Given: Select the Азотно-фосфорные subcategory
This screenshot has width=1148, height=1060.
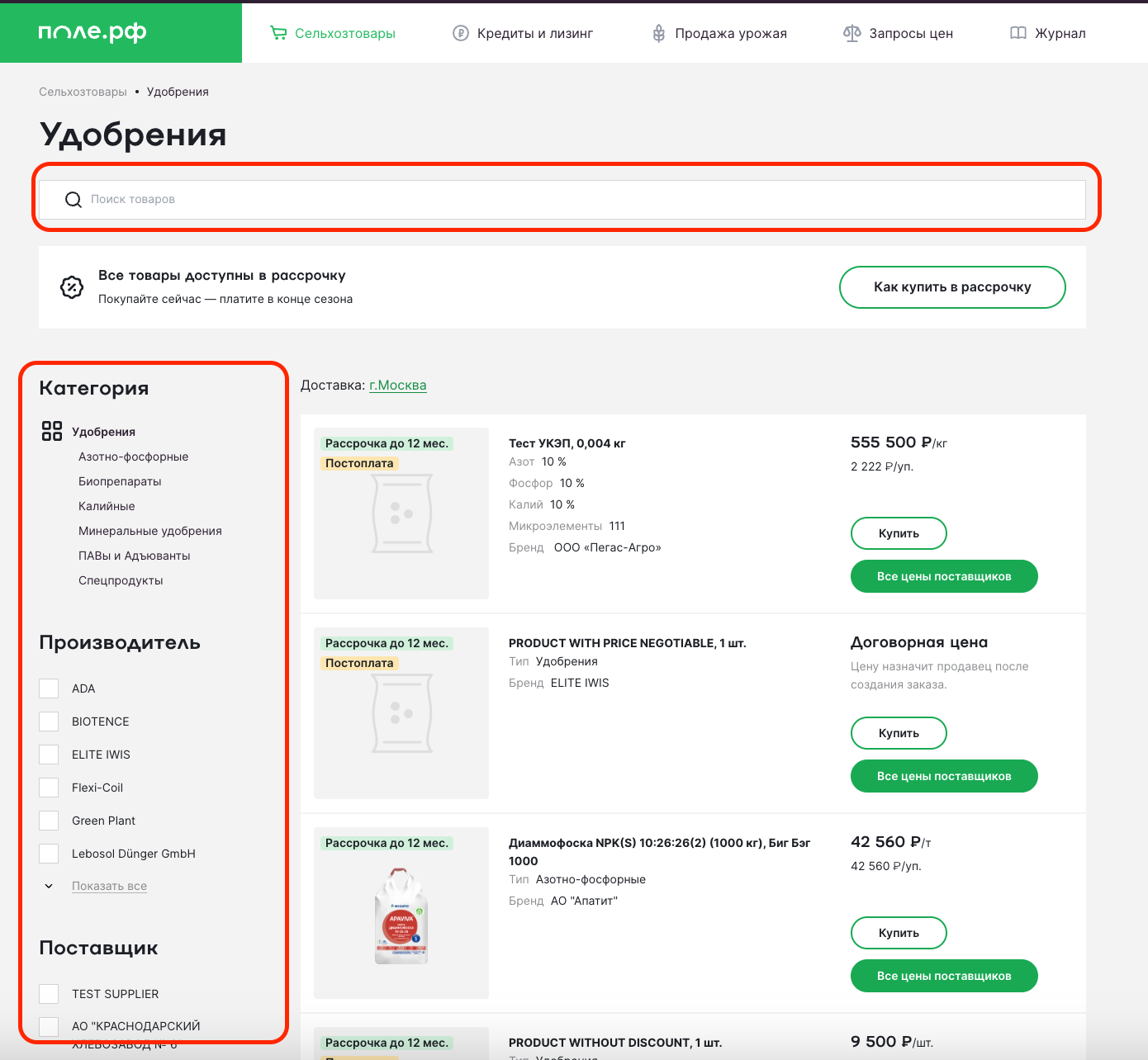Looking at the screenshot, I should [133, 457].
